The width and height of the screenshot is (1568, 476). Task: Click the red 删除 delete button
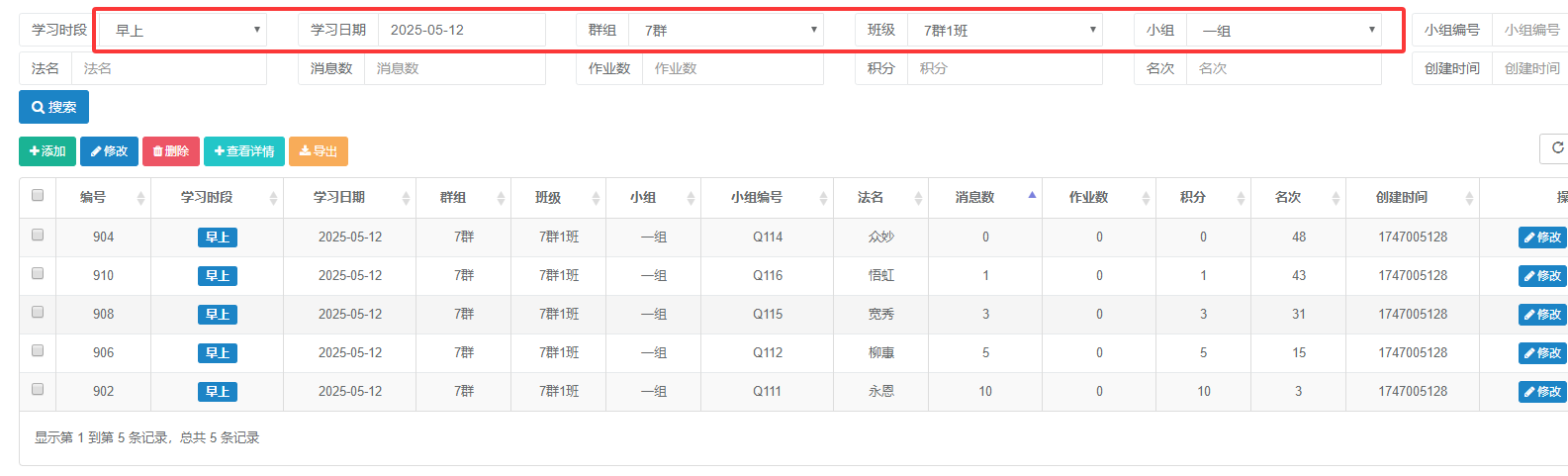tap(171, 151)
